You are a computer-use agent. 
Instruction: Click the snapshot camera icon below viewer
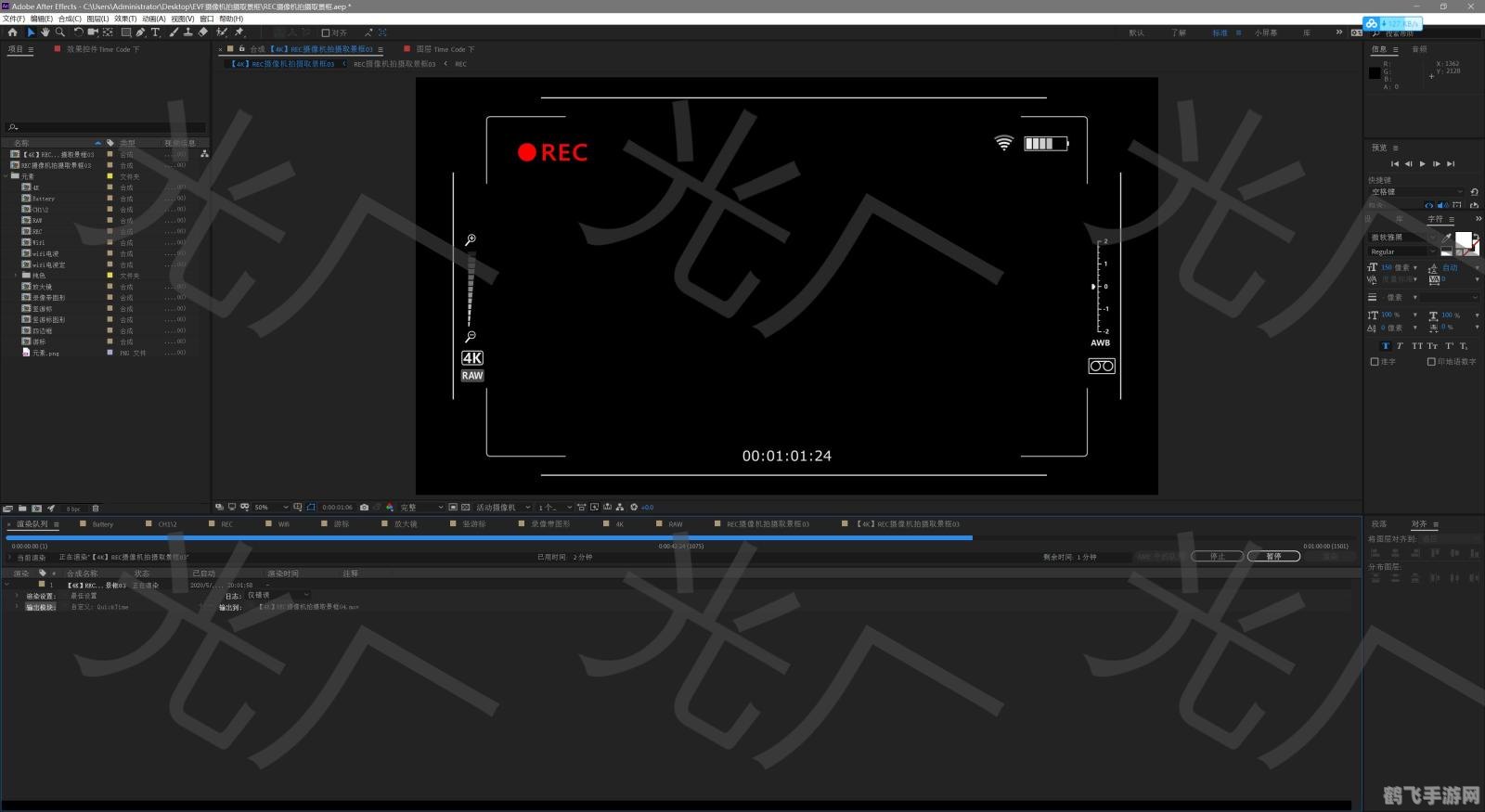pos(364,508)
